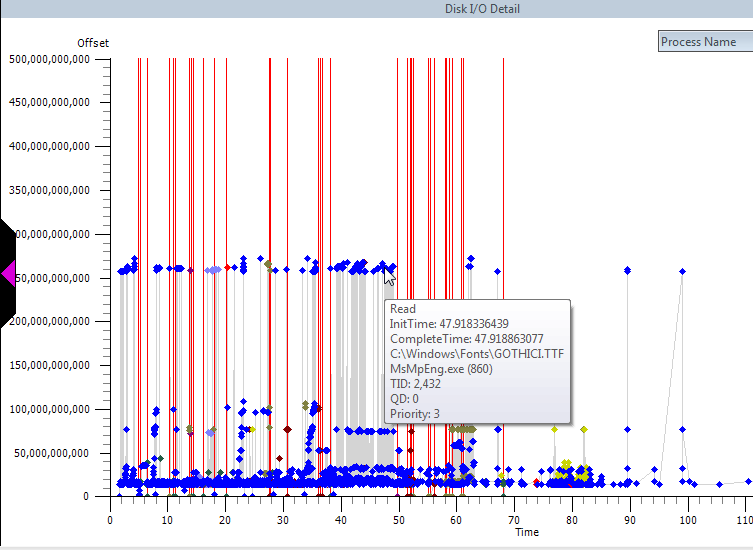Click the yellow diamond marker near time 77

pos(554,429)
